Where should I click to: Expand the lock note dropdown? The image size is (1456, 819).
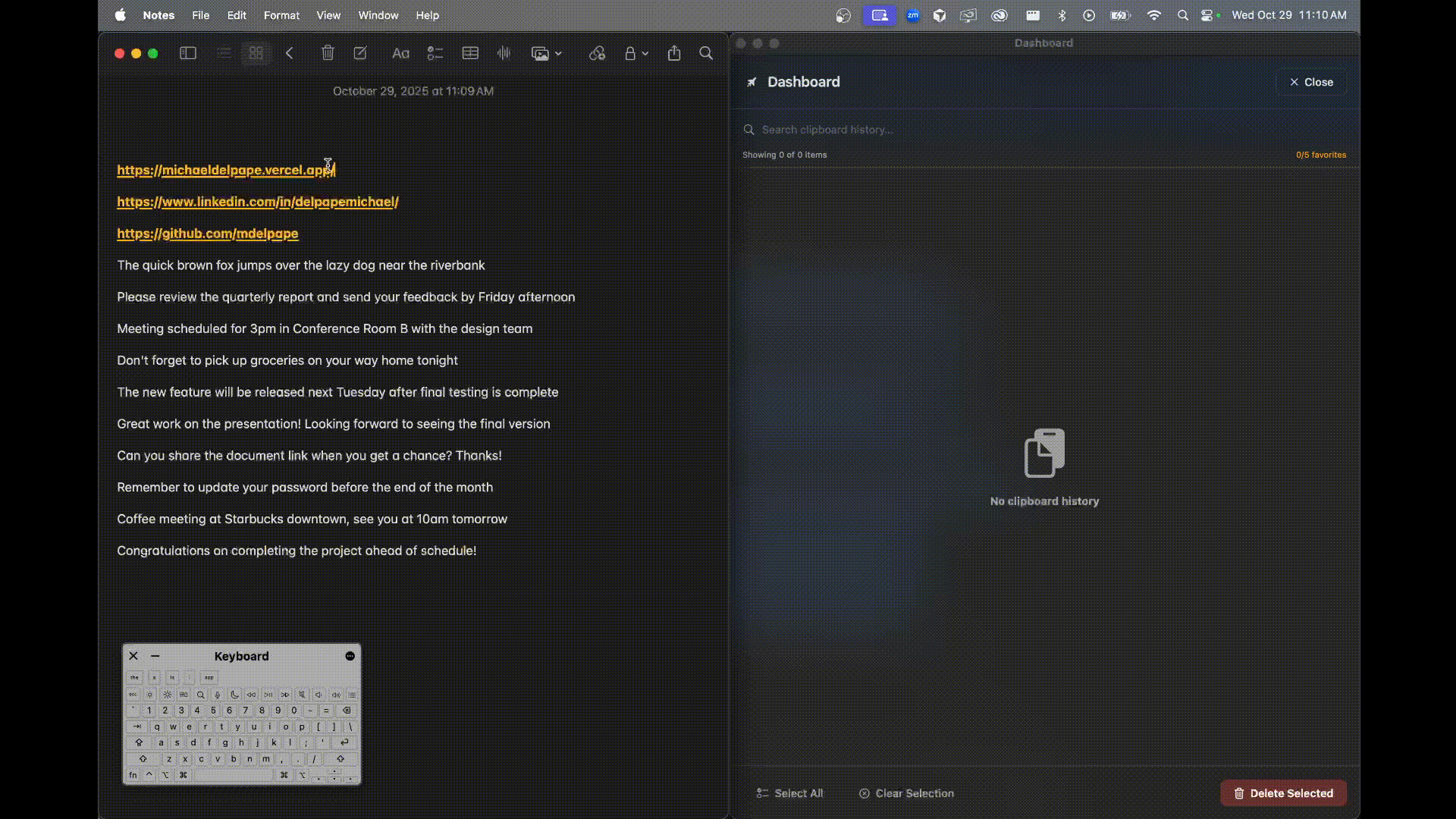pos(645,53)
